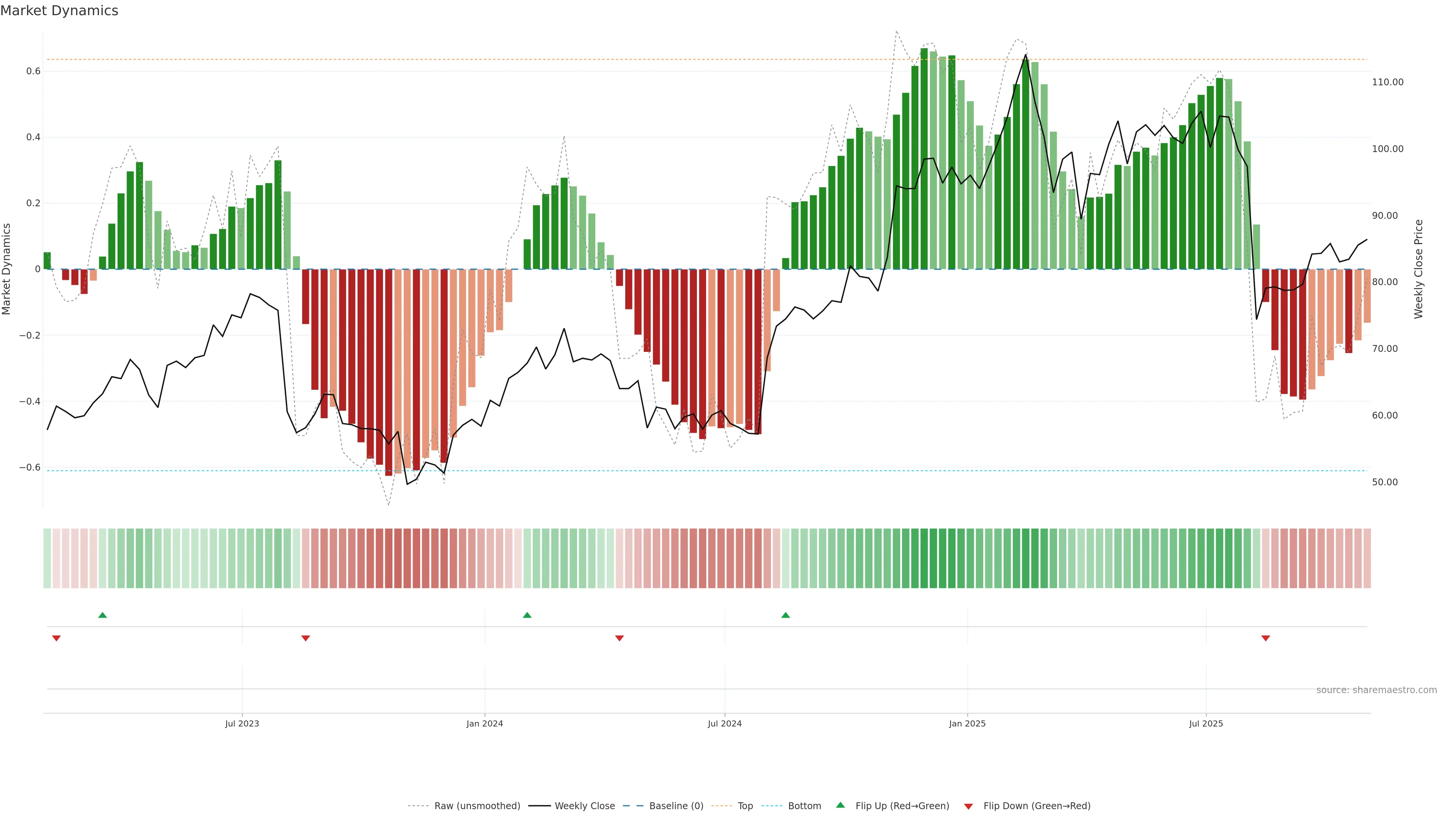1456x819 pixels.
Task: Click the green flip-up marker after Jul 2024
Action: coord(785,615)
